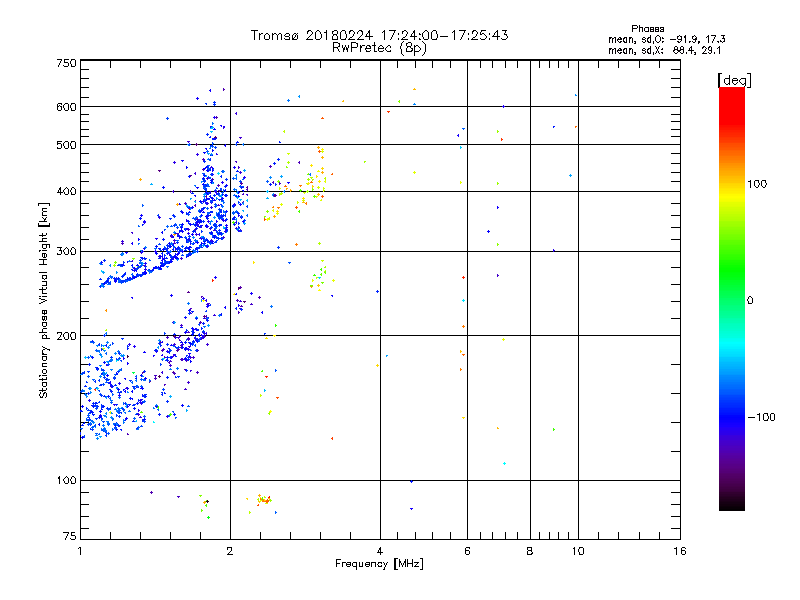Click the y-axis tick label '500'
This screenshot has width=800, height=600.
pos(66,145)
